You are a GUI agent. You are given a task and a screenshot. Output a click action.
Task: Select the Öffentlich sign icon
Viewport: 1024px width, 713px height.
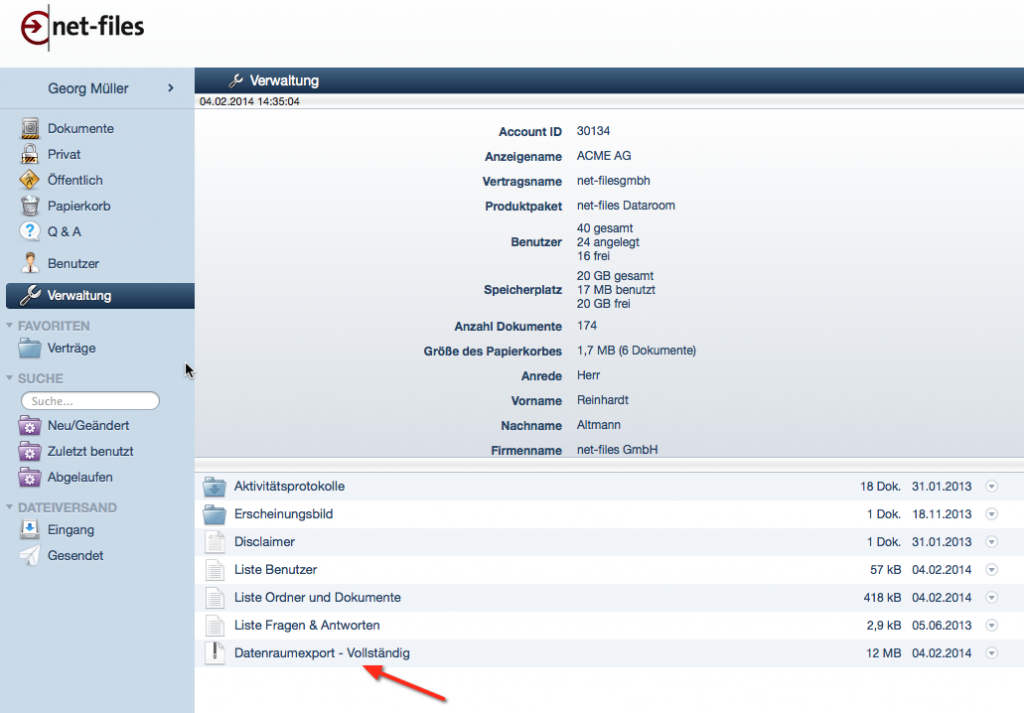pyautogui.click(x=30, y=180)
